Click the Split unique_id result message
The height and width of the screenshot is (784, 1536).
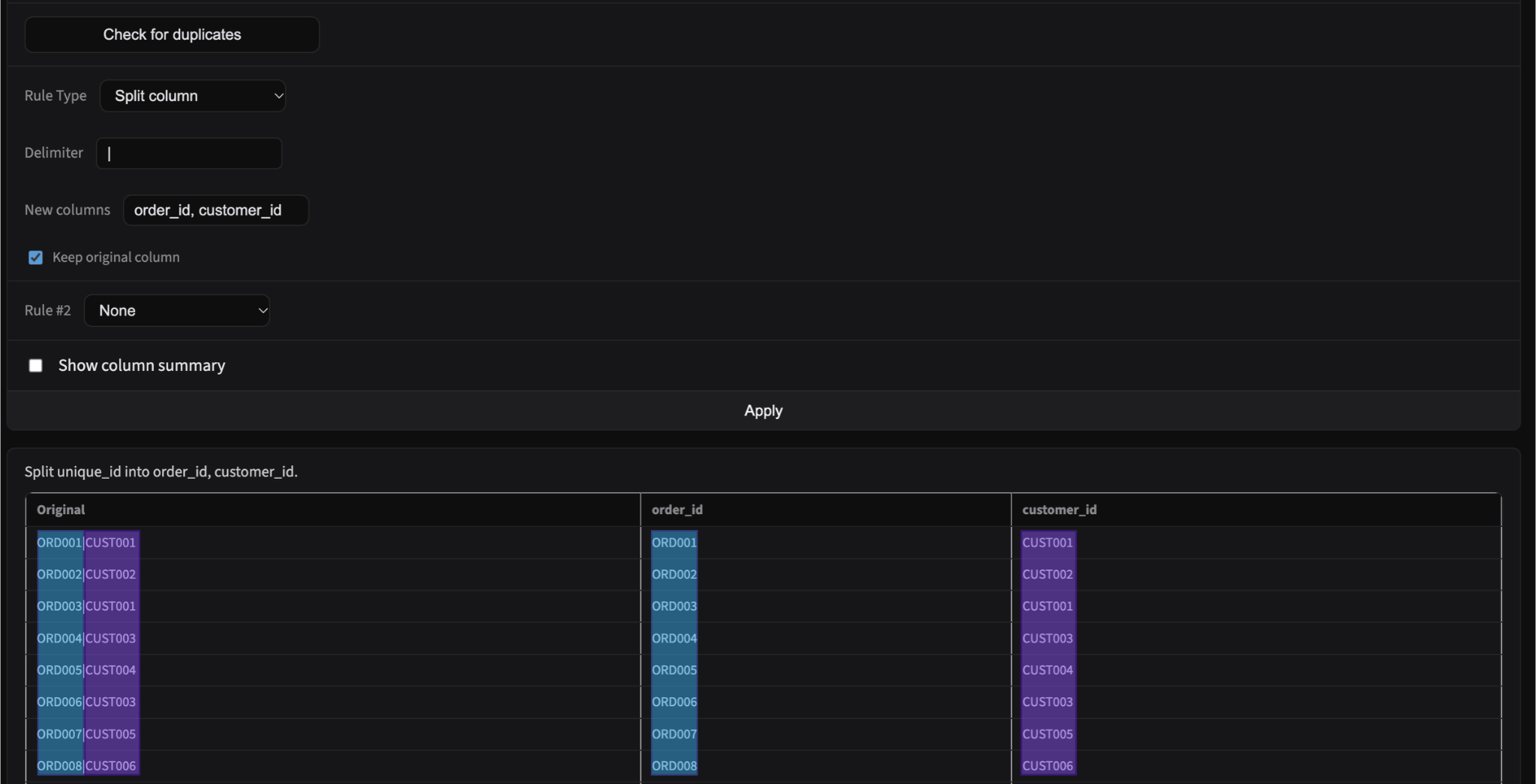point(161,471)
